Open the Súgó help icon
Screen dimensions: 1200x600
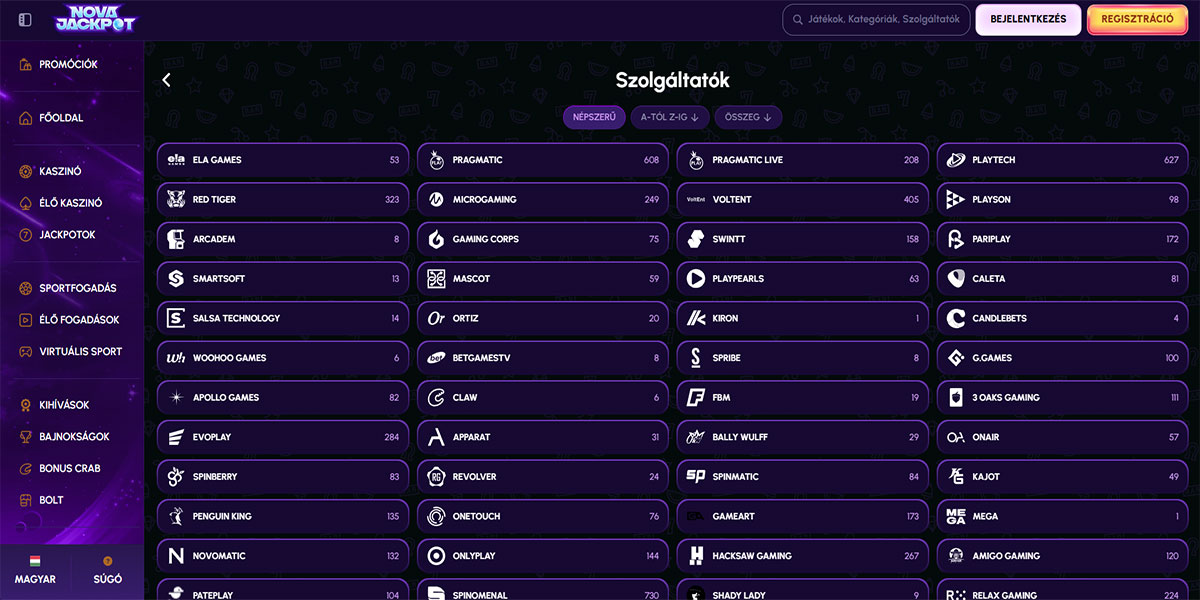coord(107,562)
